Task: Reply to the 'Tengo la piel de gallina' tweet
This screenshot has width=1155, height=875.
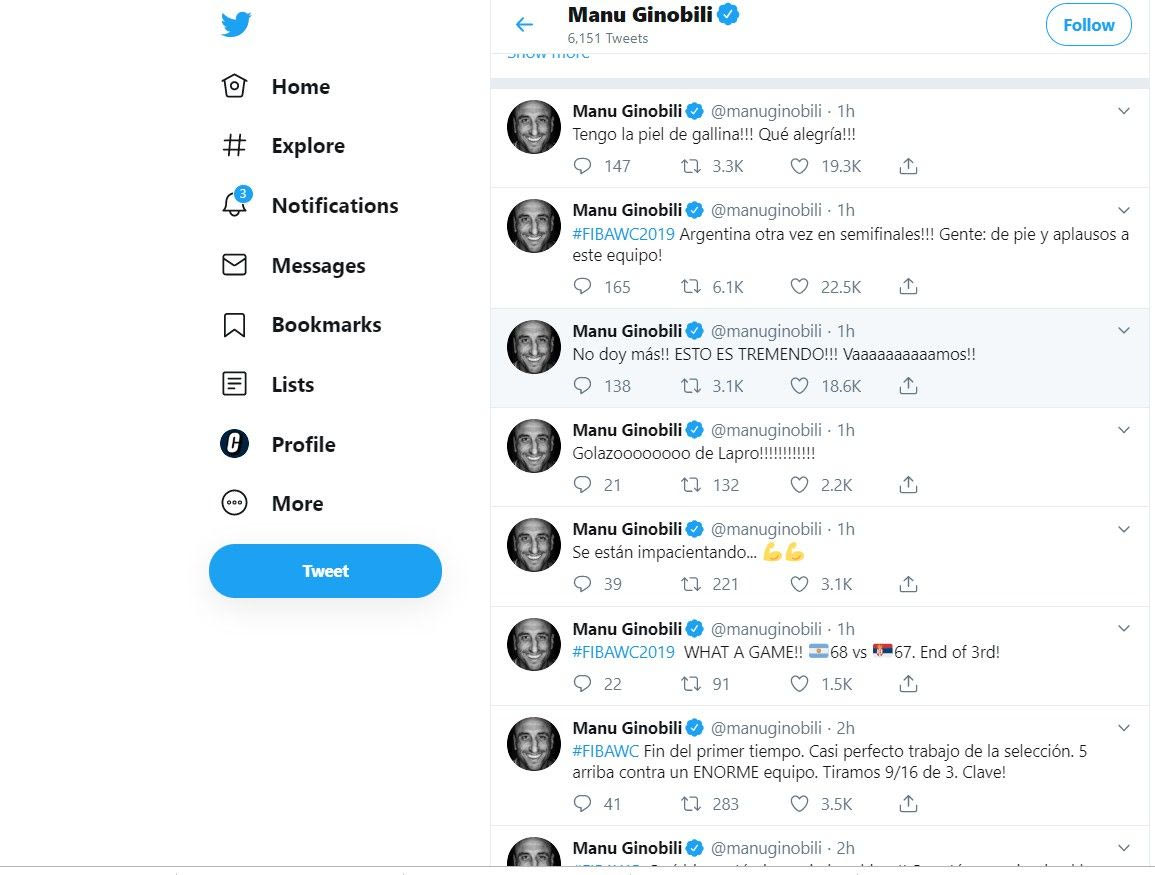Action: pyautogui.click(x=583, y=166)
